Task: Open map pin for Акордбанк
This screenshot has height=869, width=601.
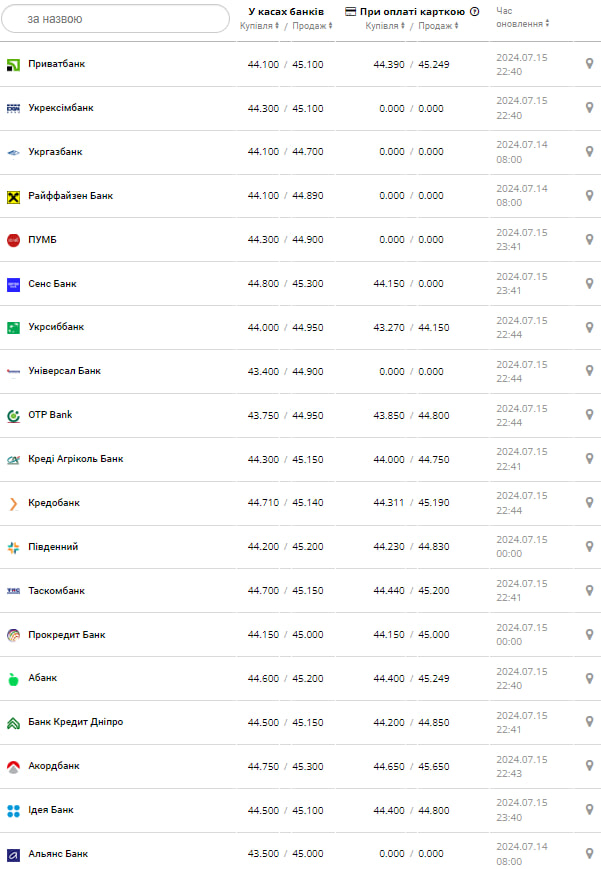Action: click(589, 766)
